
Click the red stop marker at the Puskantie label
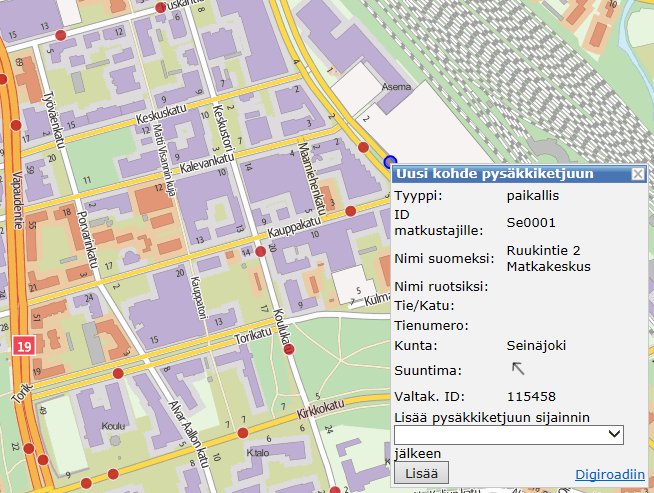pyautogui.click(x=161, y=8)
